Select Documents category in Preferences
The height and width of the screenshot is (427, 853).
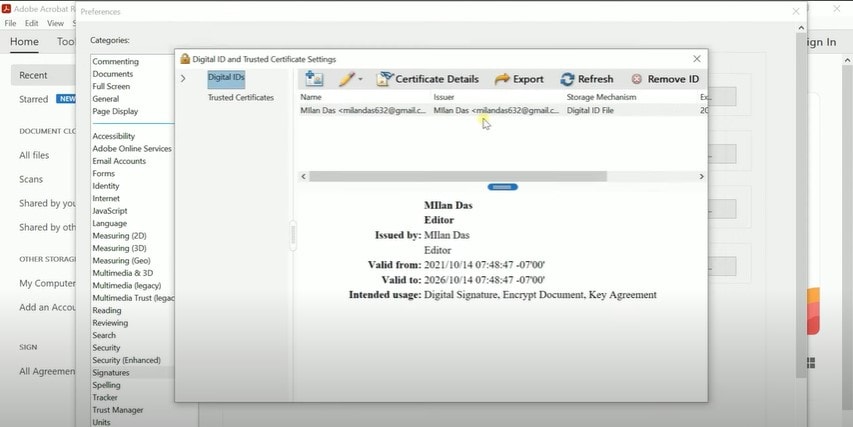[x=113, y=74]
